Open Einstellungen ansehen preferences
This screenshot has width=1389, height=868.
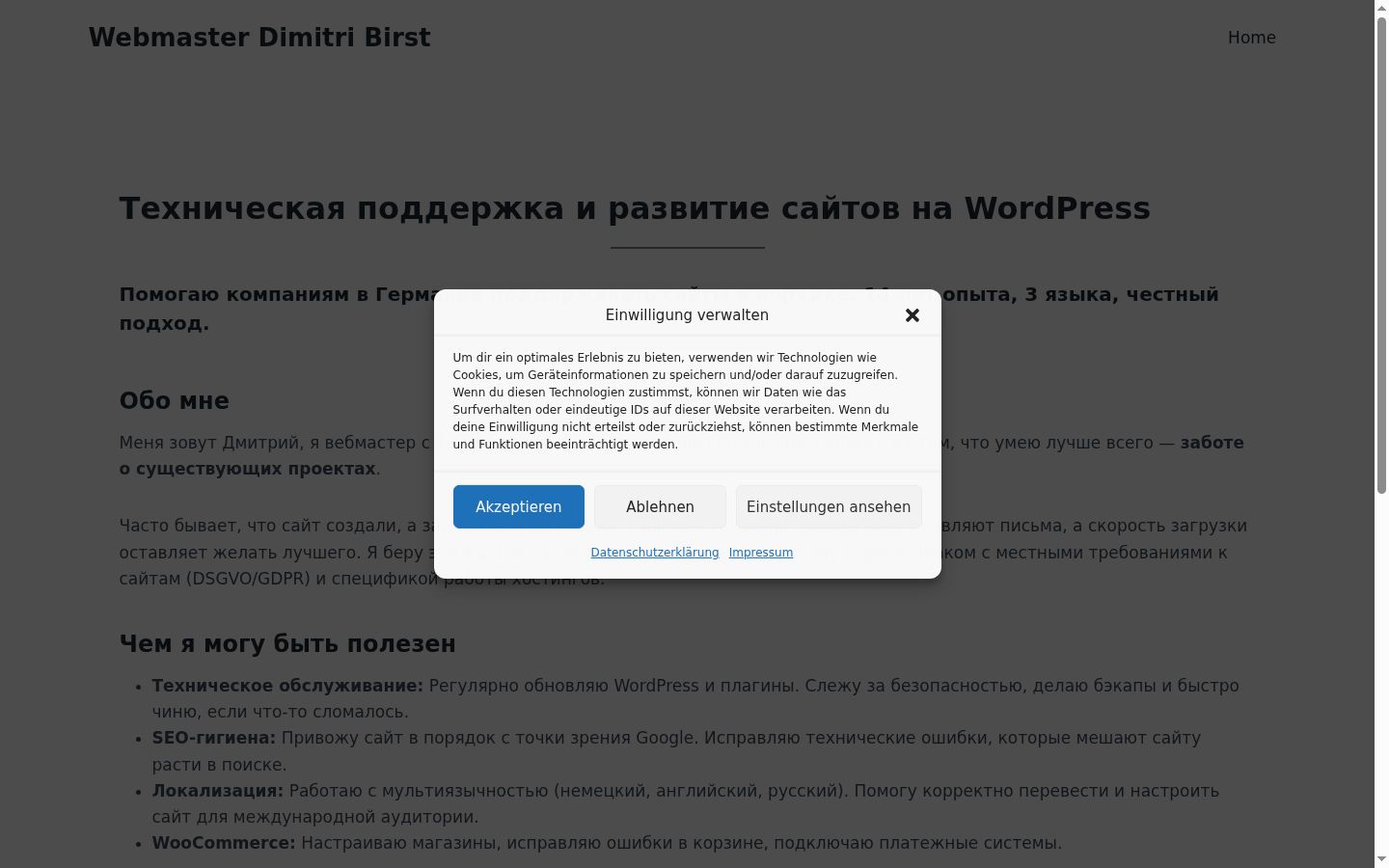(x=829, y=506)
